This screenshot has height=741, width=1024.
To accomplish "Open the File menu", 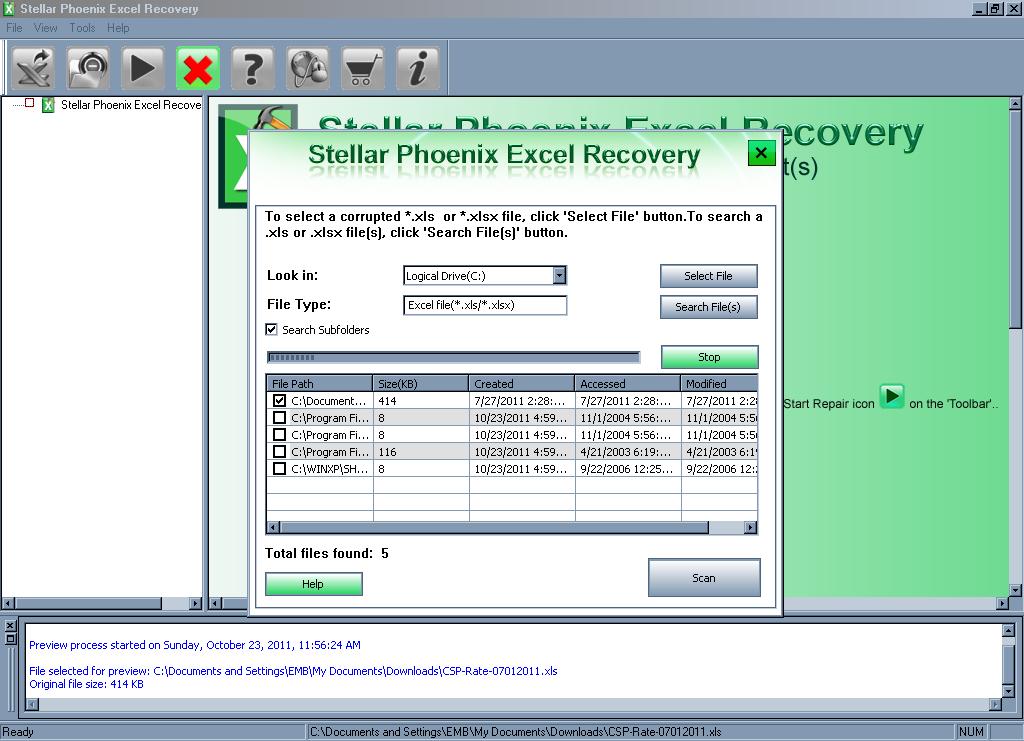I will (x=14, y=28).
